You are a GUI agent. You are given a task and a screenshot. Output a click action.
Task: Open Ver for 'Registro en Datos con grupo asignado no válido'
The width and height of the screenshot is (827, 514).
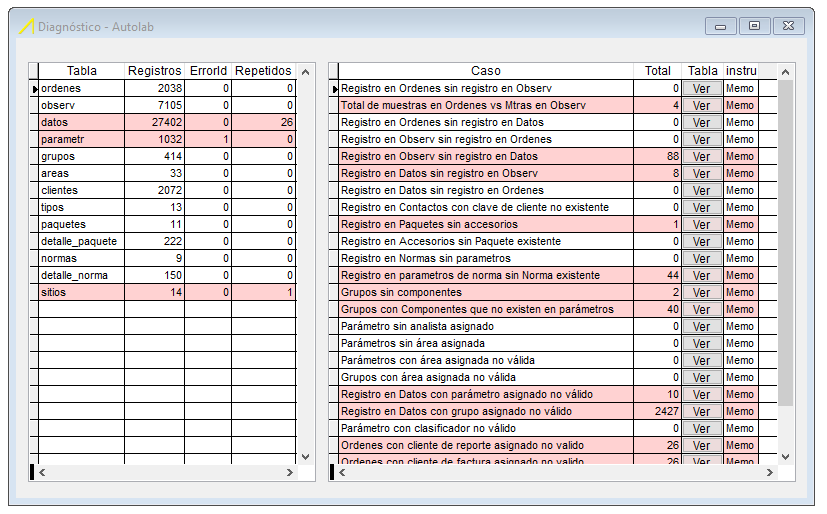pyautogui.click(x=702, y=412)
